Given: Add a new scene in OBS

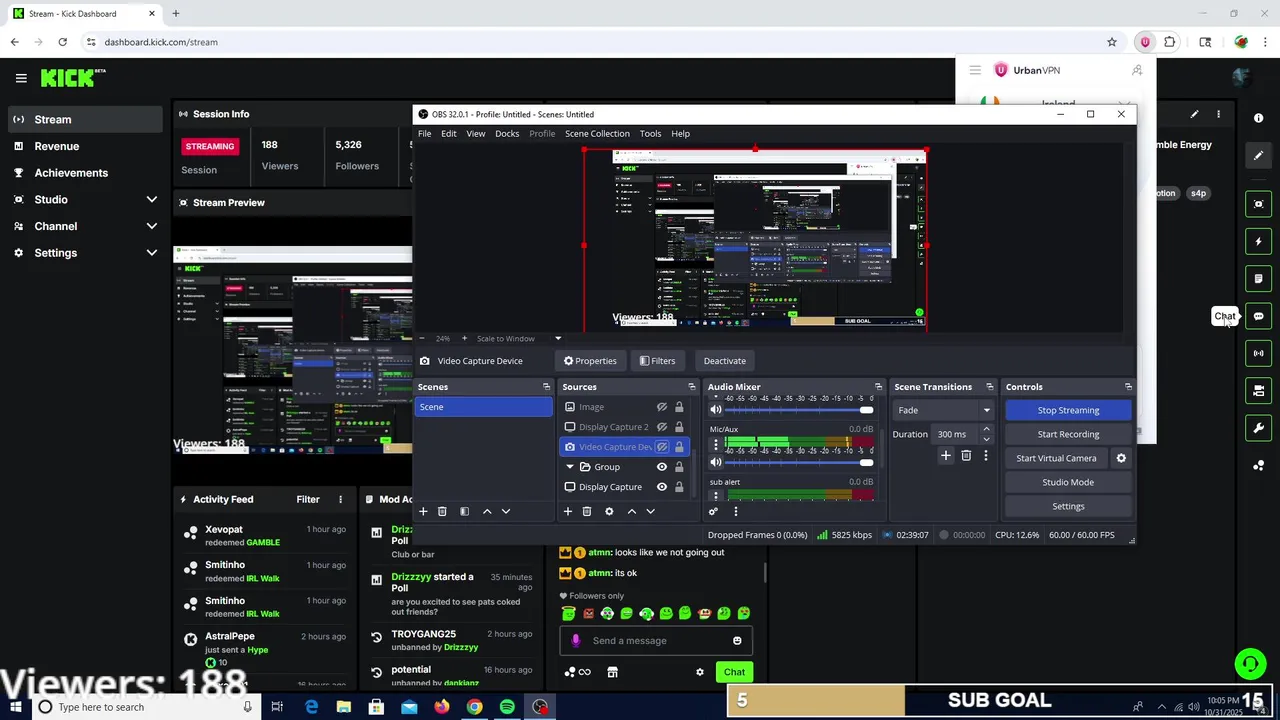Looking at the screenshot, I should (x=423, y=511).
